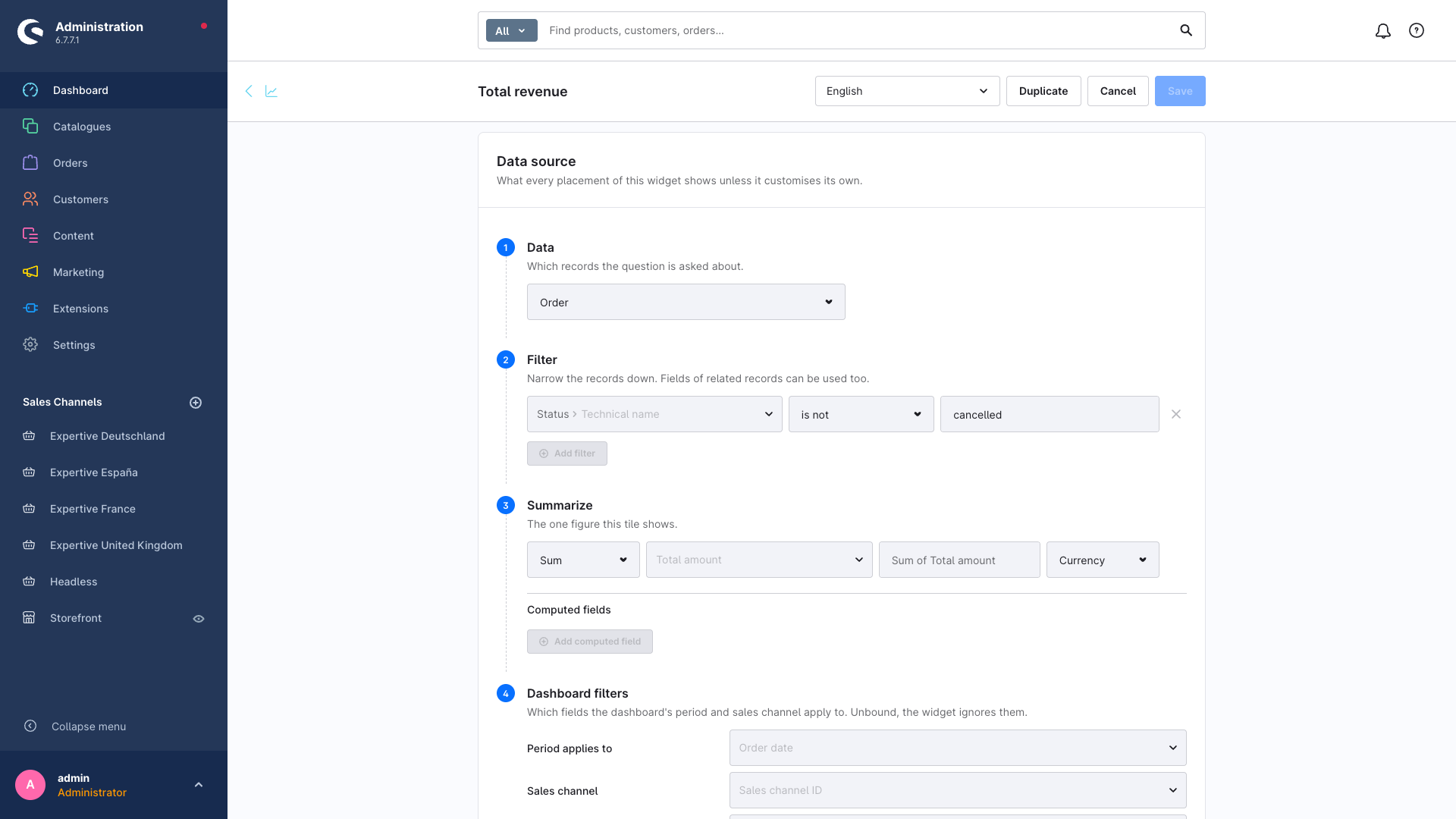Click the 'Sales Channels' sidebar heading
The height and width of the screenshot is (819, 1456).
62,402
